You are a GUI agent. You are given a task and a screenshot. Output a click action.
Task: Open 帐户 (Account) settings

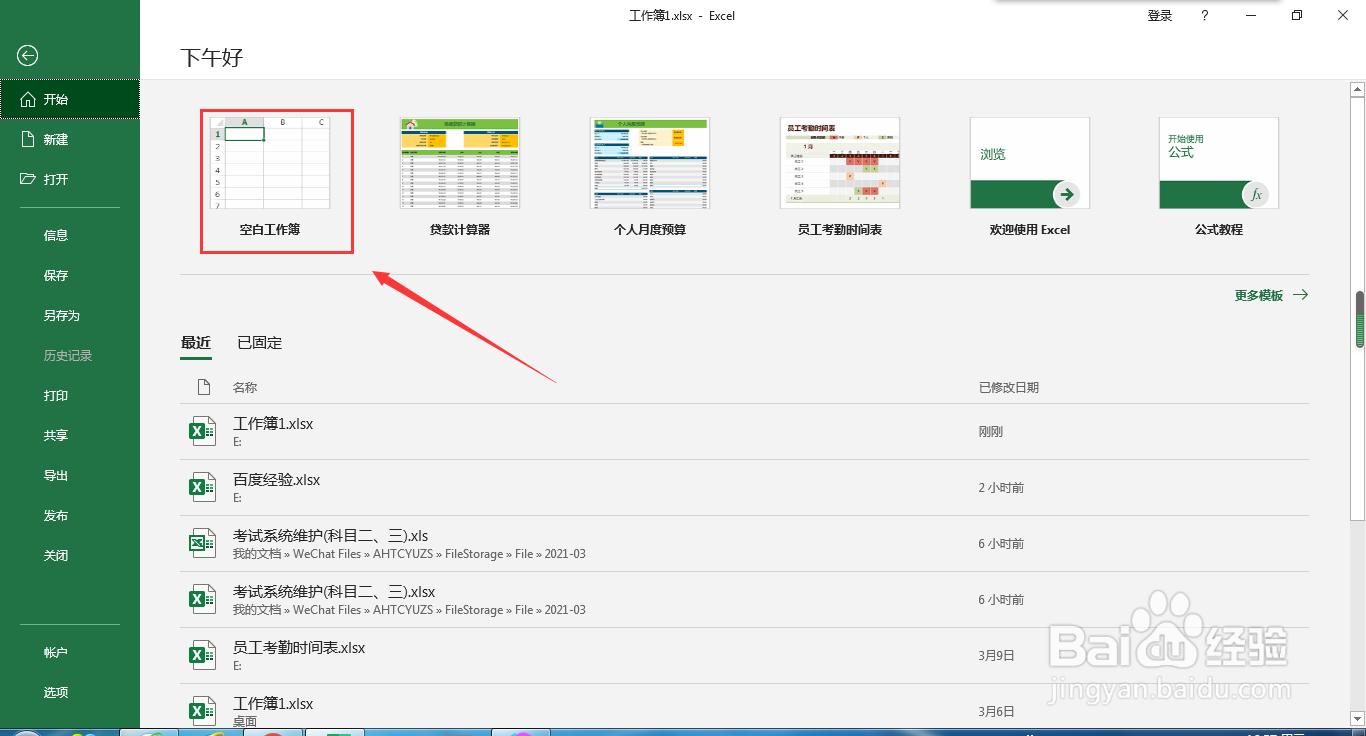(56, 651)
